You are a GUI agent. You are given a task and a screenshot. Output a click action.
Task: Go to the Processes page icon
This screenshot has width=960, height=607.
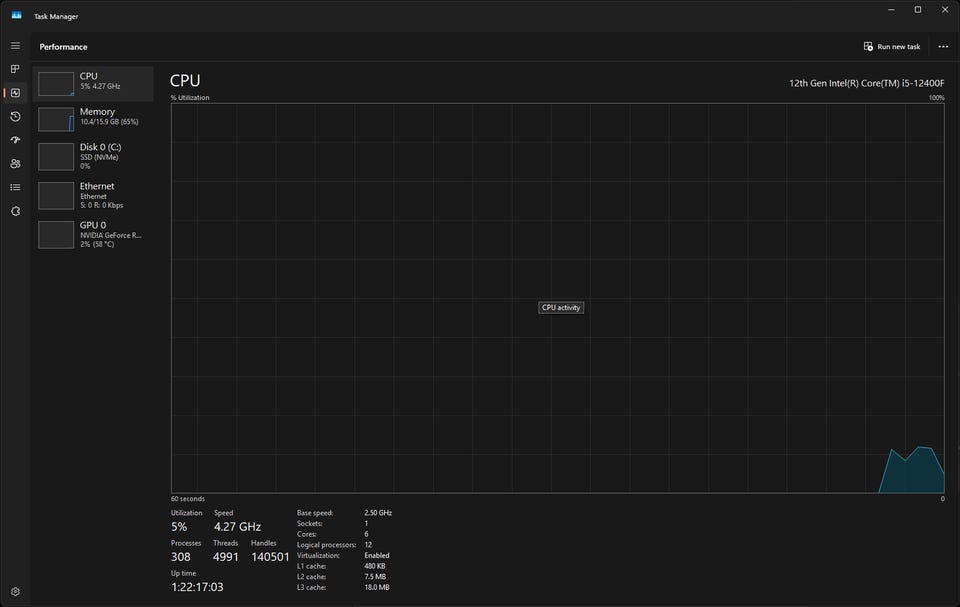pyautogui.click(x=15, y=69)
